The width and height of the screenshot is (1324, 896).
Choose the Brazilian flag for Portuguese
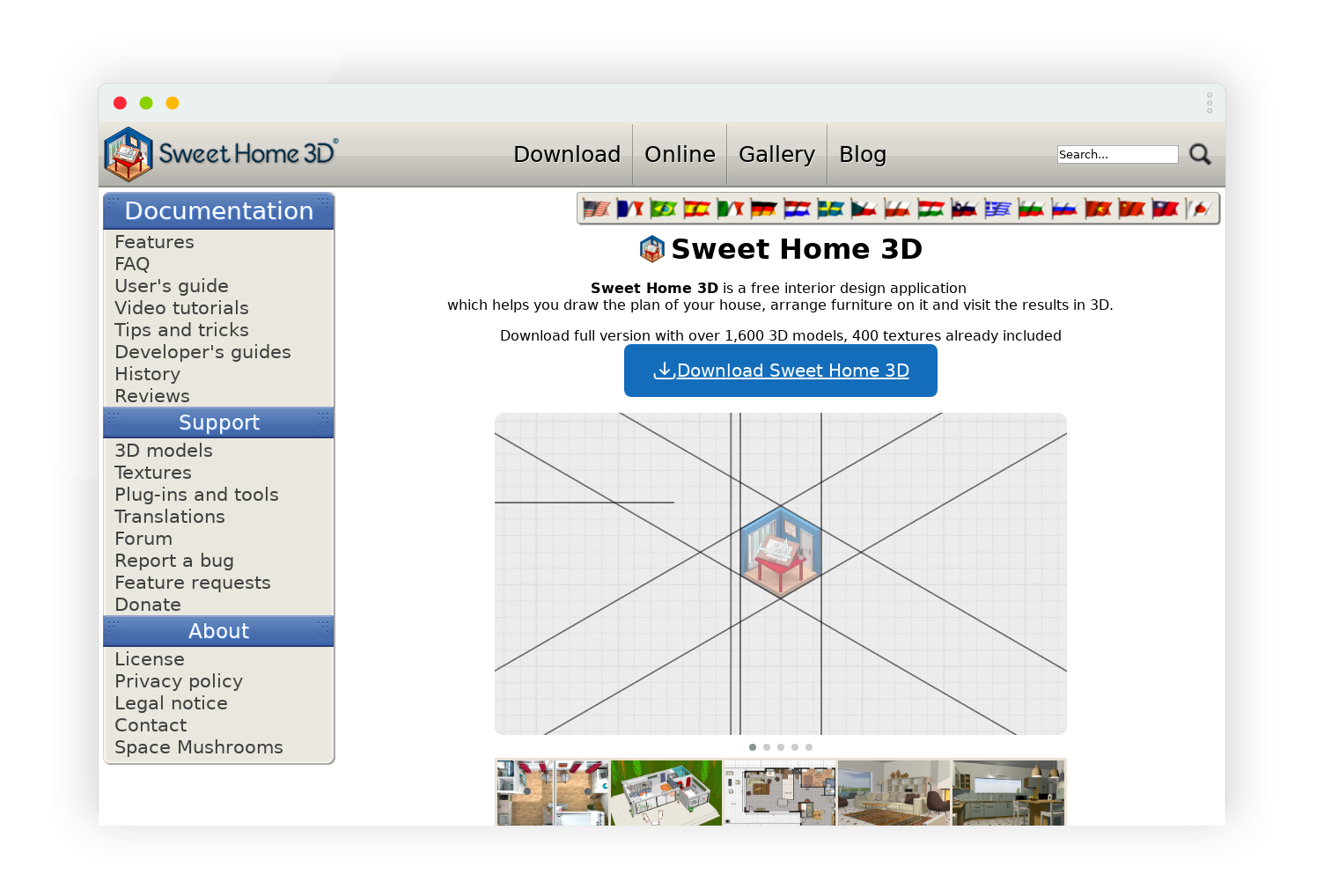pos(663,209)
